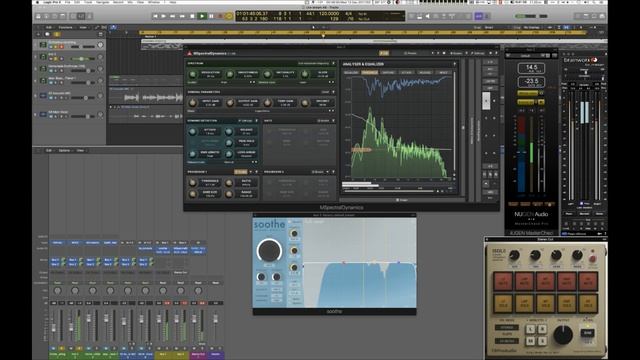Open the Library from the control bar
This screenshot has height=360, width=640.
[x=38, y=16]
